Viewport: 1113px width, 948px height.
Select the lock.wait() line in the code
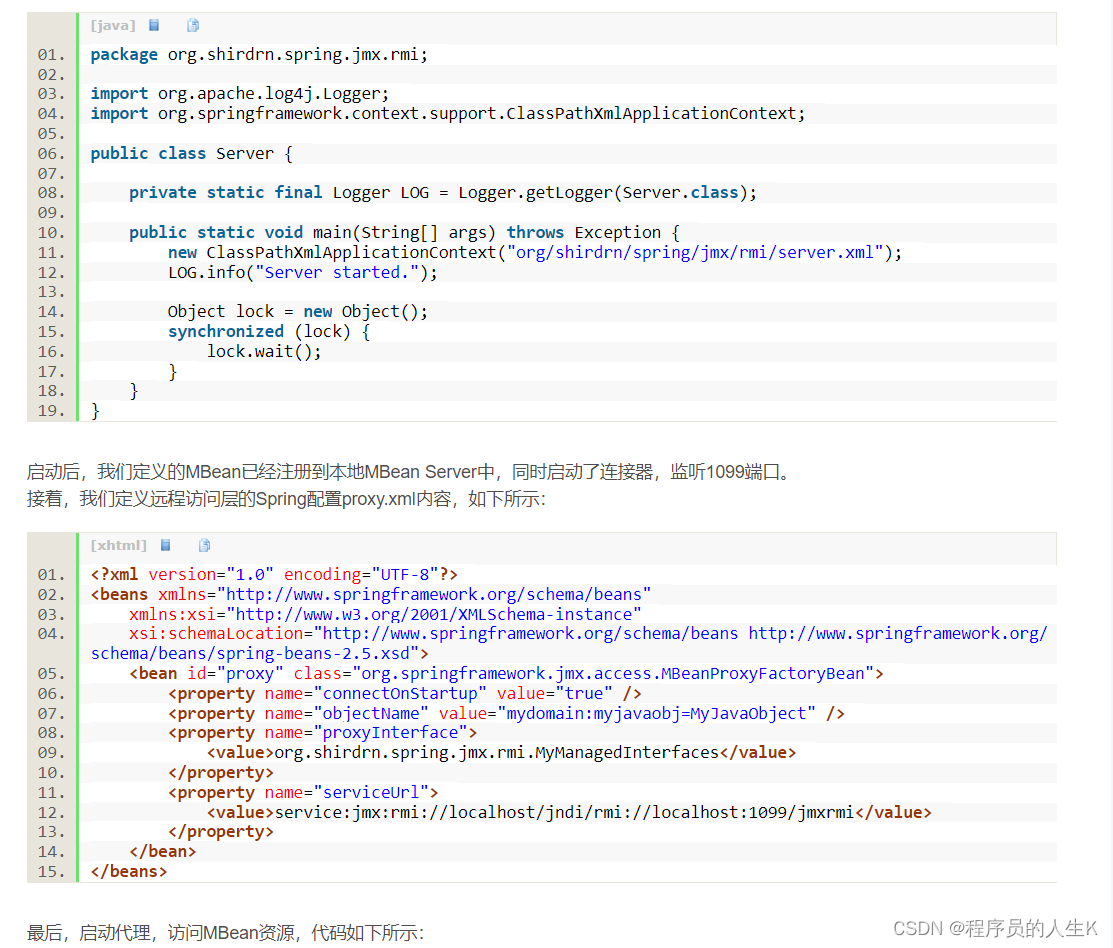tap(262, 351)
